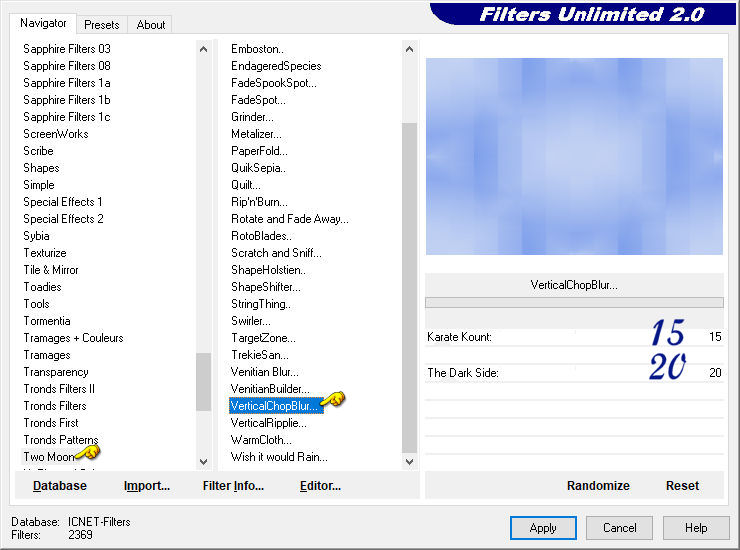This screenshot has height=550, width=740.
Task: Select Special Effects 1 category
Action: tap(63, 202)
